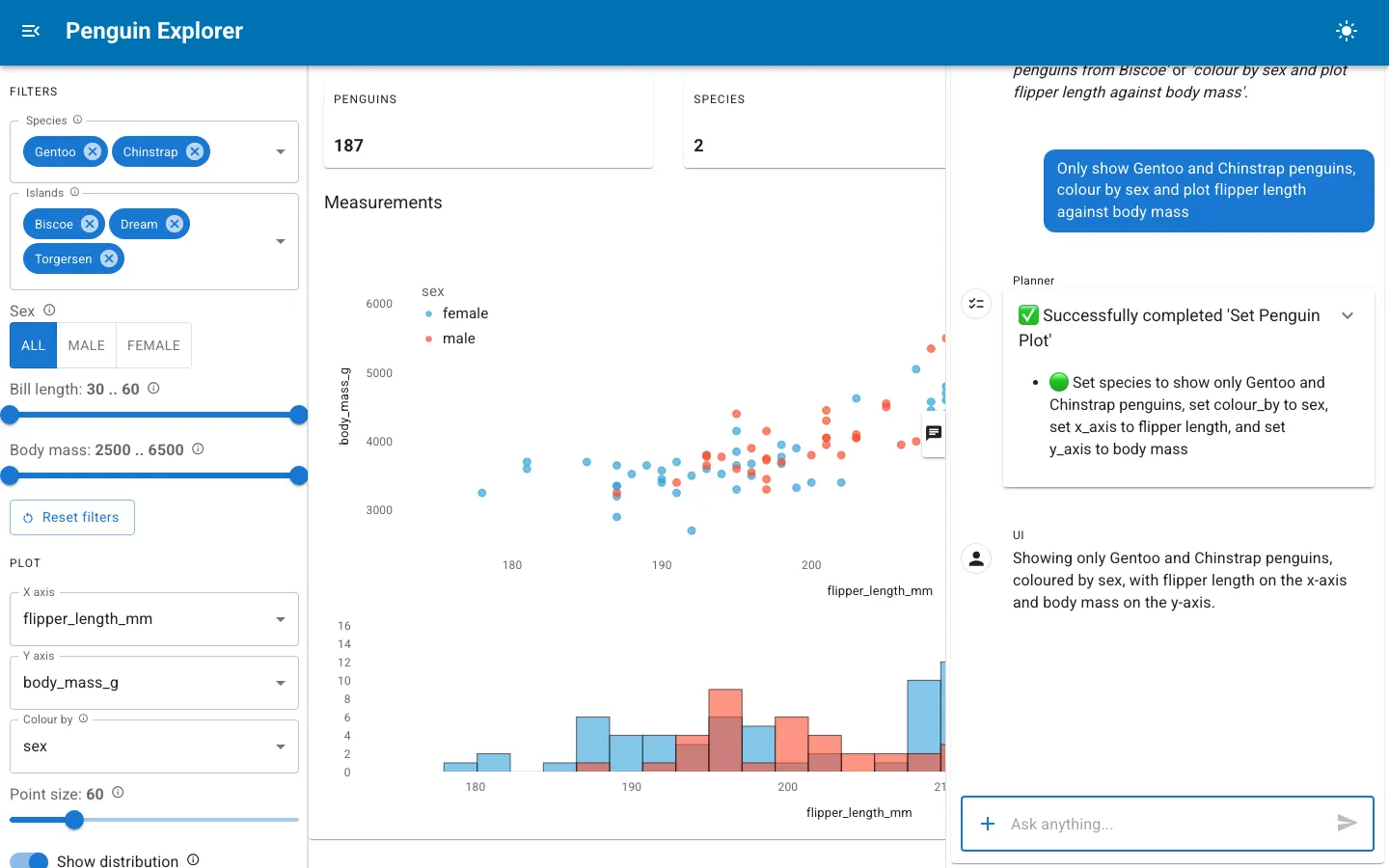
Task: Click the chat bubble icon beside the plot
Action: click(934, 433)
